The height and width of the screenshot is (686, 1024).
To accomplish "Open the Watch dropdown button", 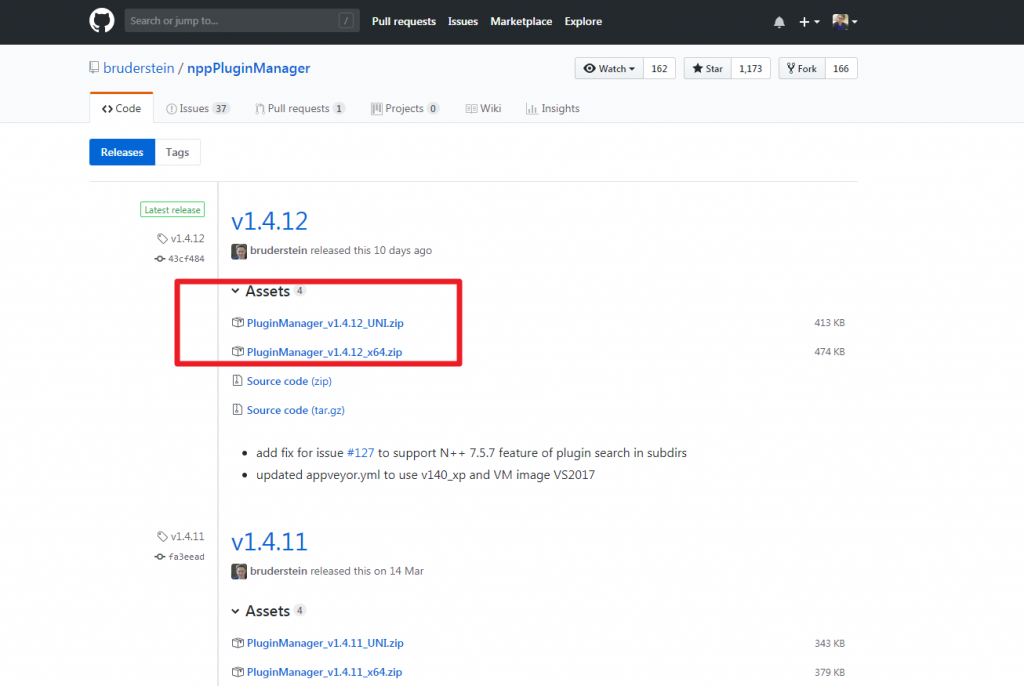I will click(609, 69).
